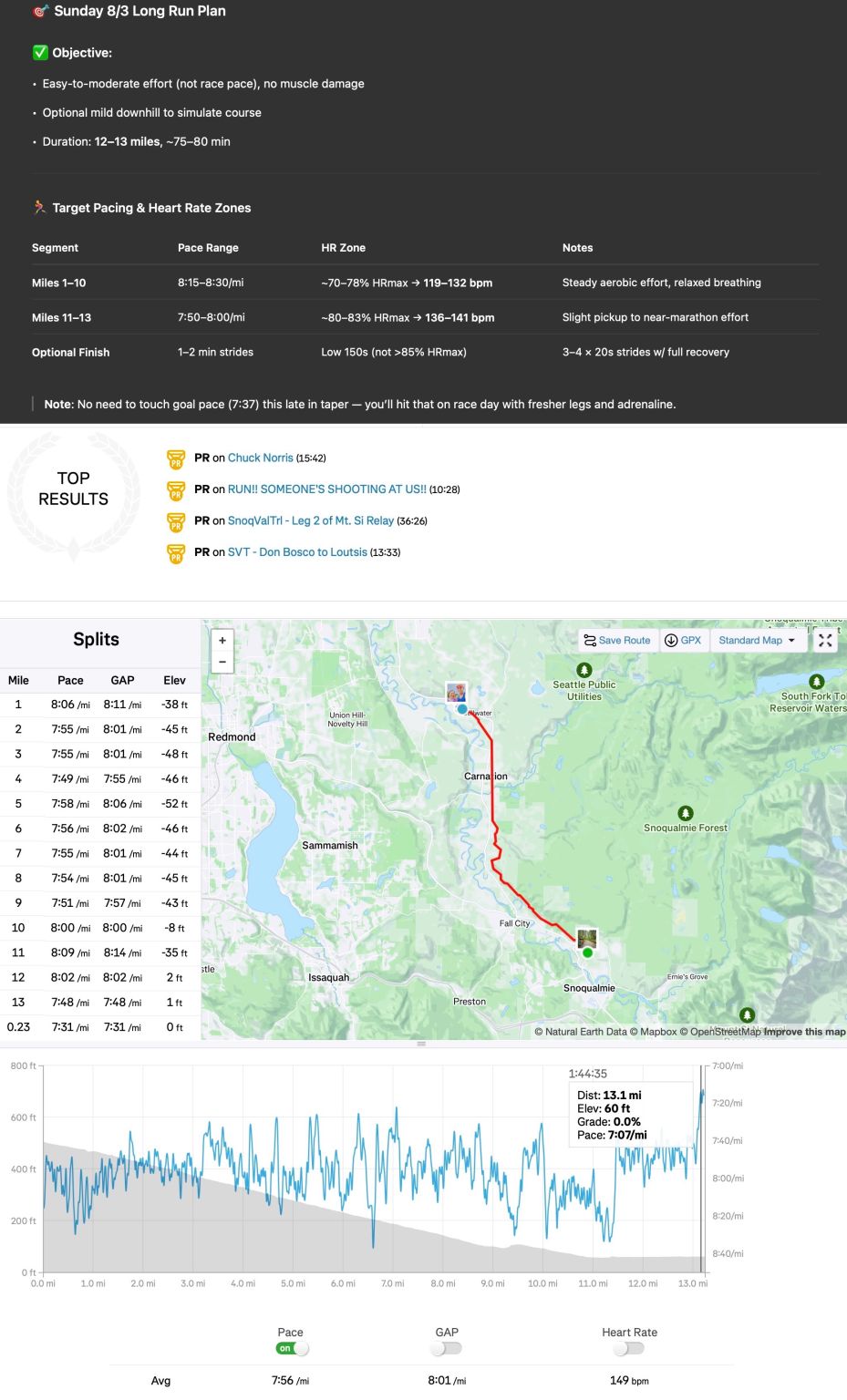This screenshot has height=1400, width=847.
Task: Expand the map to fullscreen
Action: pos(825,640)
